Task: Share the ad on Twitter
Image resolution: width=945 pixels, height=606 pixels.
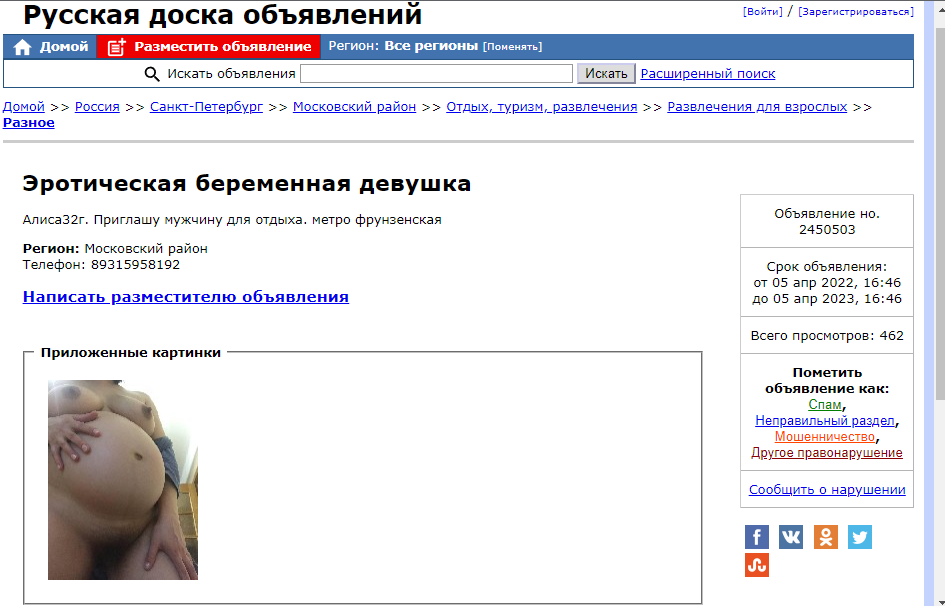Action: (860, 537)
